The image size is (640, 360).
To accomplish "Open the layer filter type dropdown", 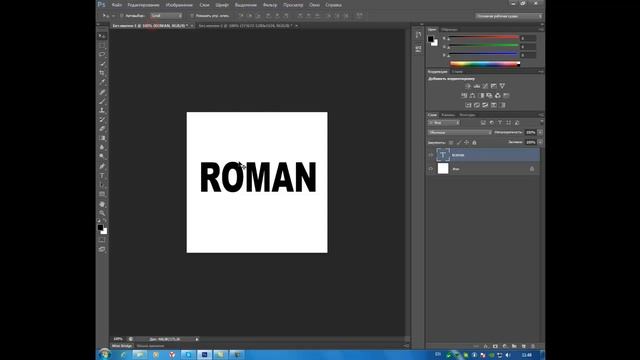I will point(444,123).
